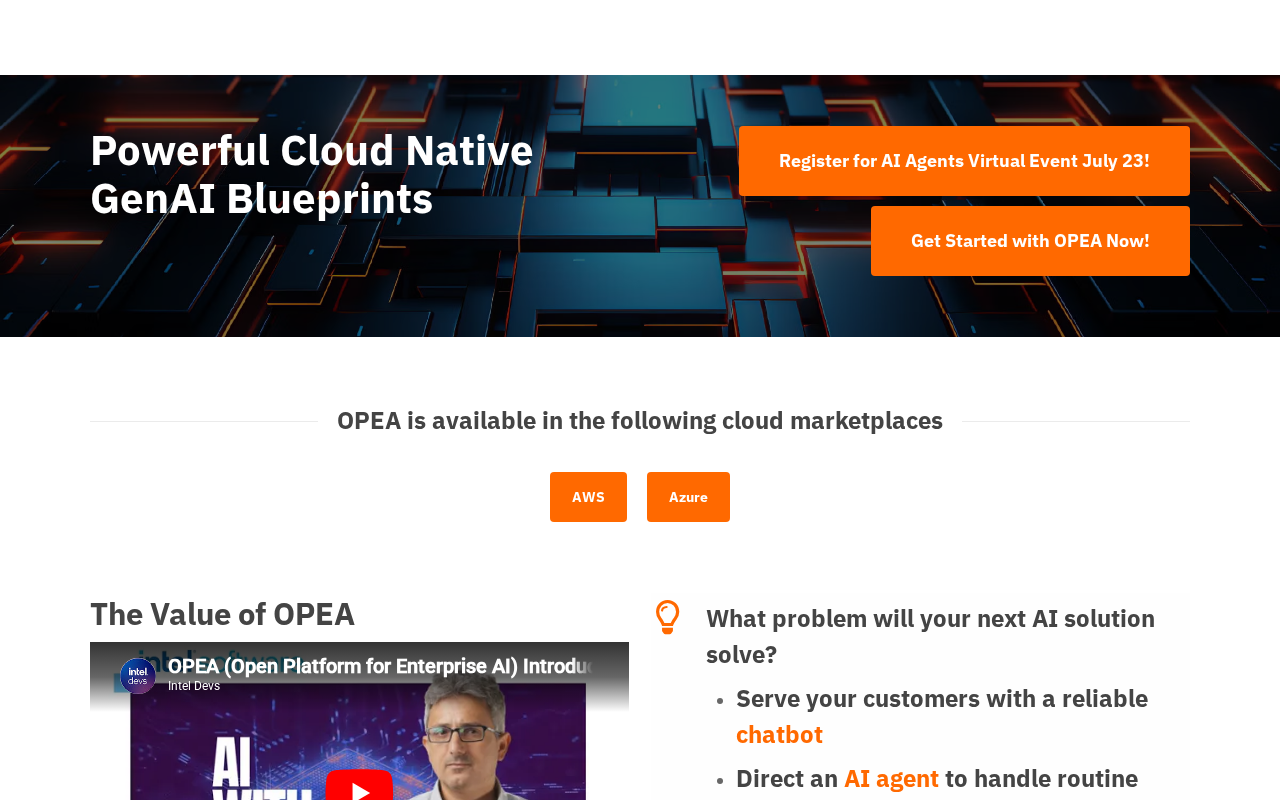The image size is (1280, 800).
Task: Select the 'What problem will your next AI solution solve?' text
Action: 930,636
